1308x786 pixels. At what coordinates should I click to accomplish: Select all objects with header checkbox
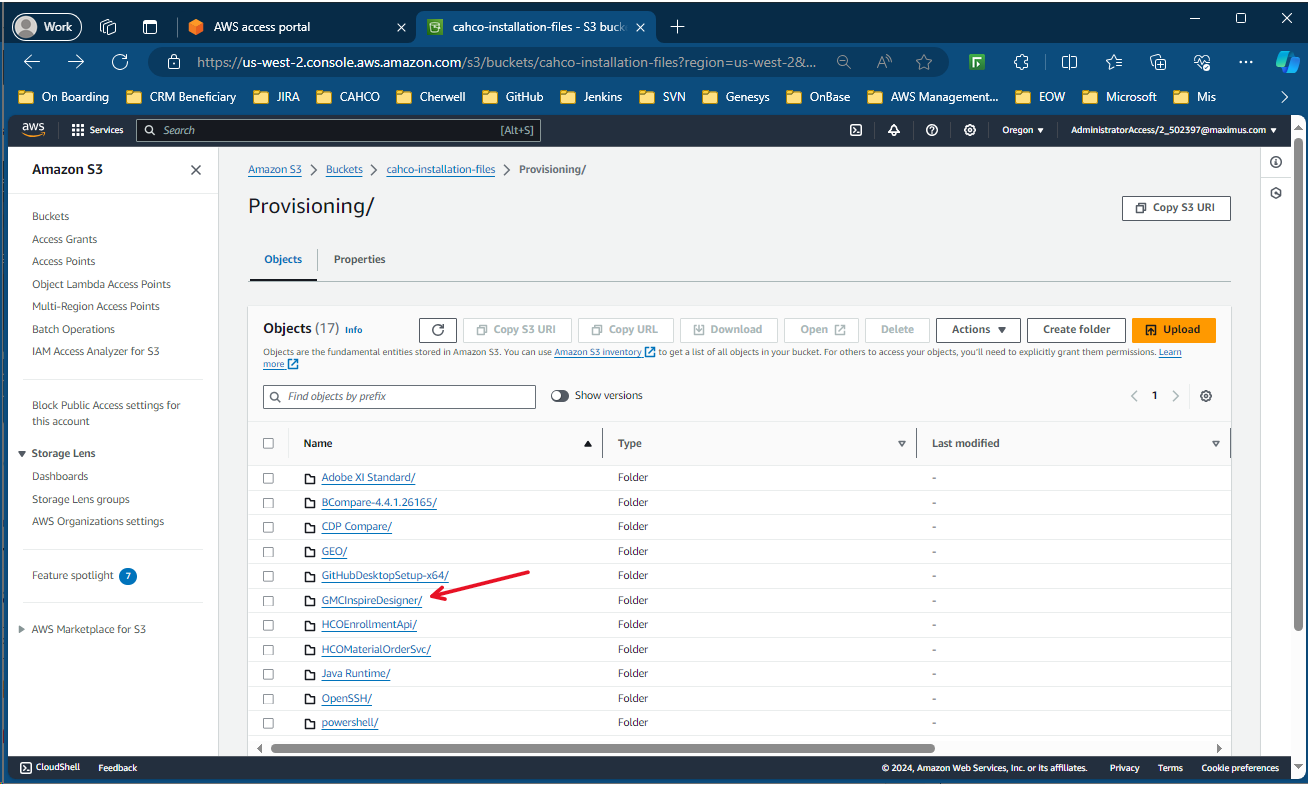click(268, 443)
